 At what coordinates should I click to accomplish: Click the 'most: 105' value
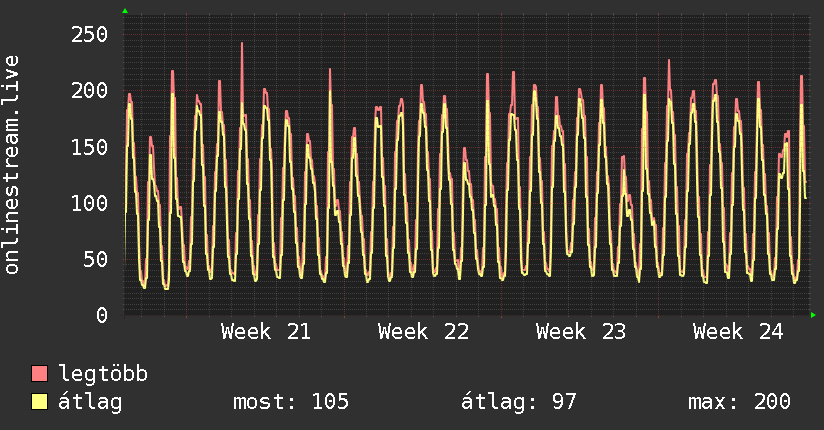point(291,402)
